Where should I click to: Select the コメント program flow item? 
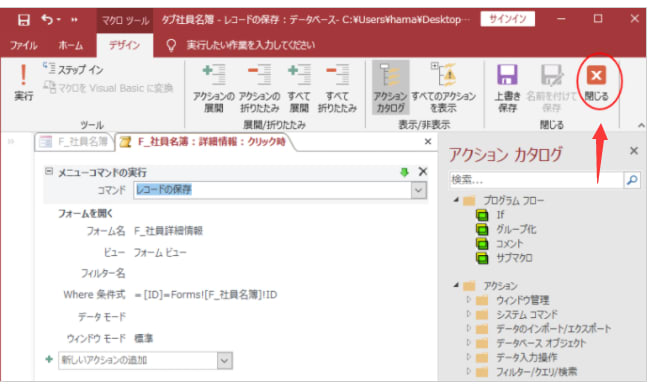510,243
